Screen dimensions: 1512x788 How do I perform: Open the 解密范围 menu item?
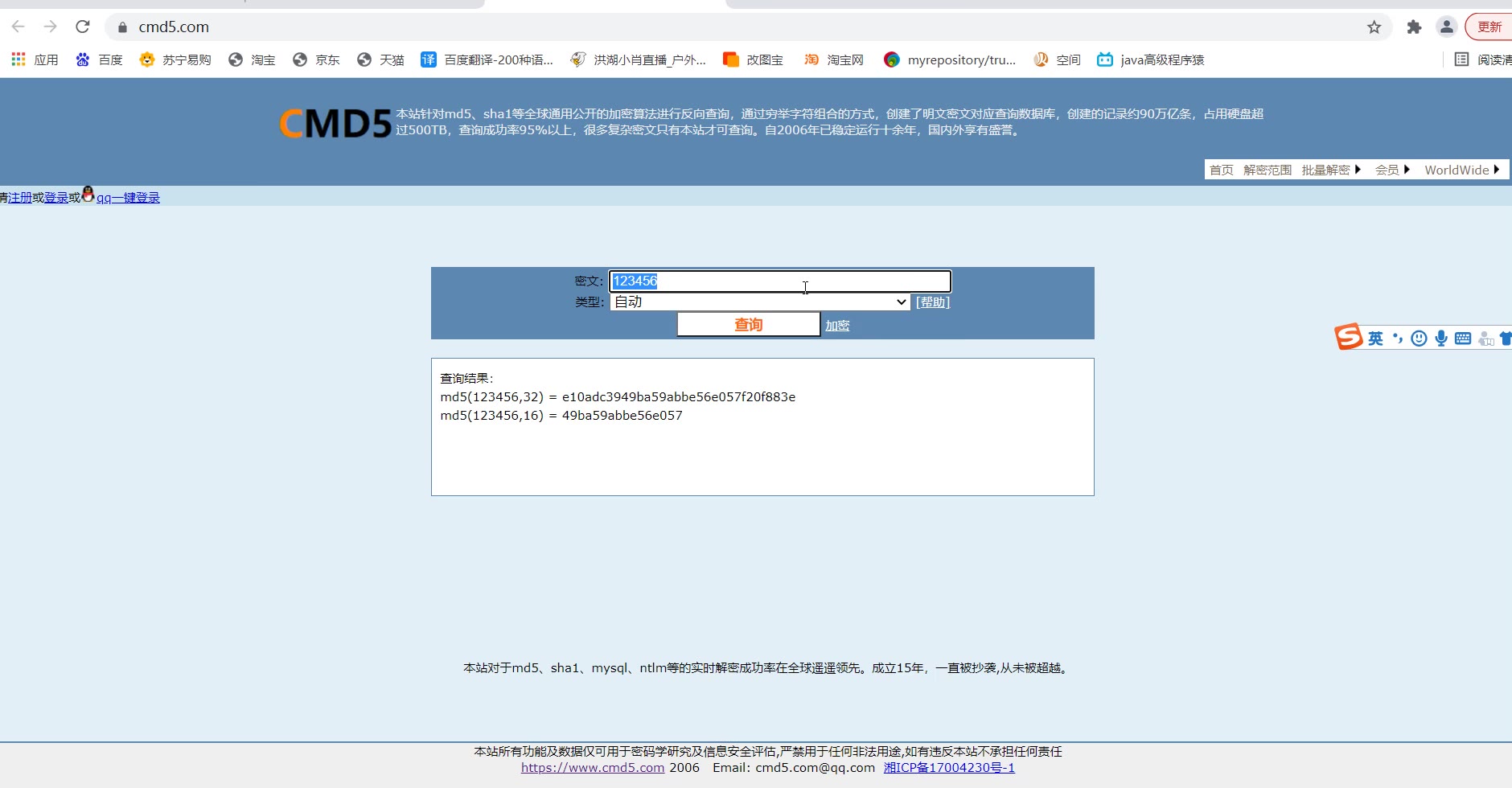pos(1268,170)
